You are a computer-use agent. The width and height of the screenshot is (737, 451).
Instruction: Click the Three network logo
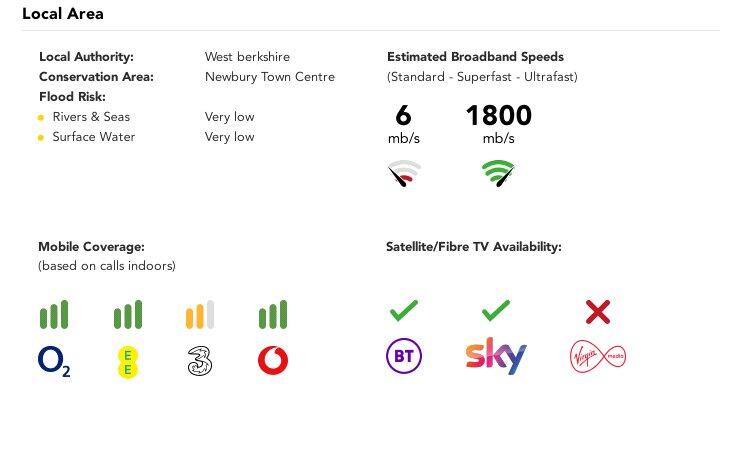click(200, 361)
